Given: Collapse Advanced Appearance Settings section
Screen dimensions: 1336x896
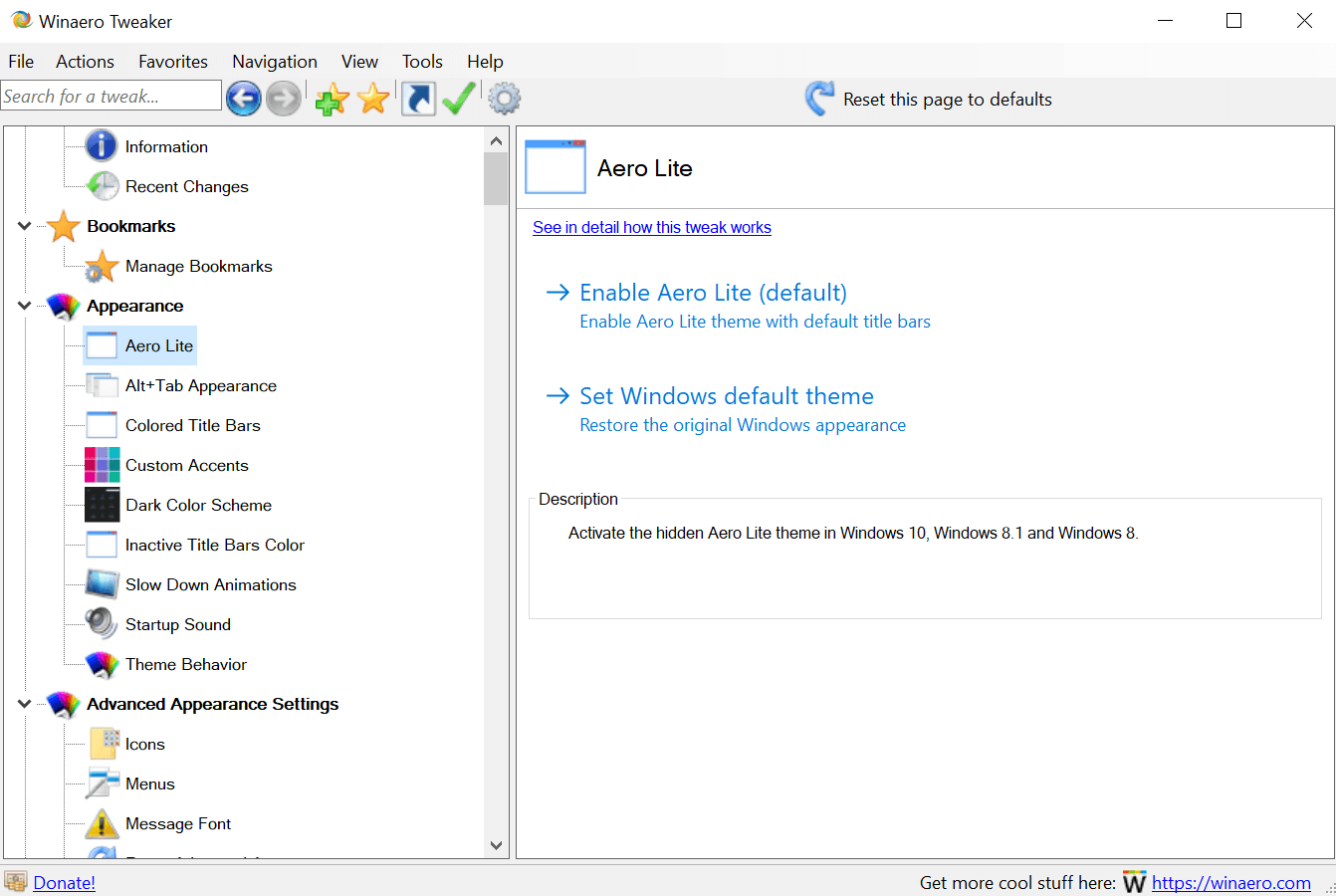Looking at the screenshot, I should click(25, 704).
